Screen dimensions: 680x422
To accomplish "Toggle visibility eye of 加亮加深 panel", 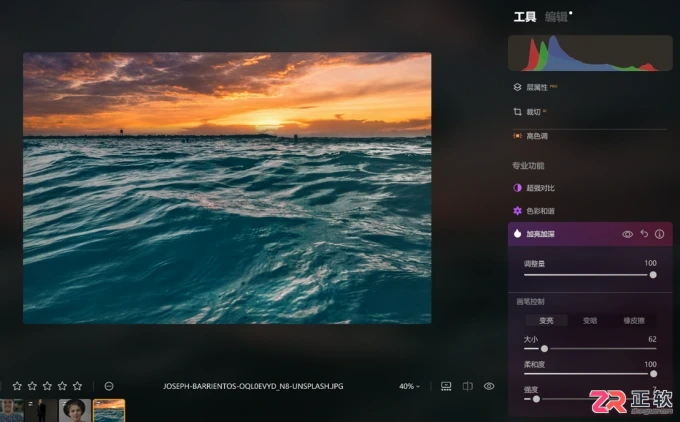I will point(628,234).
